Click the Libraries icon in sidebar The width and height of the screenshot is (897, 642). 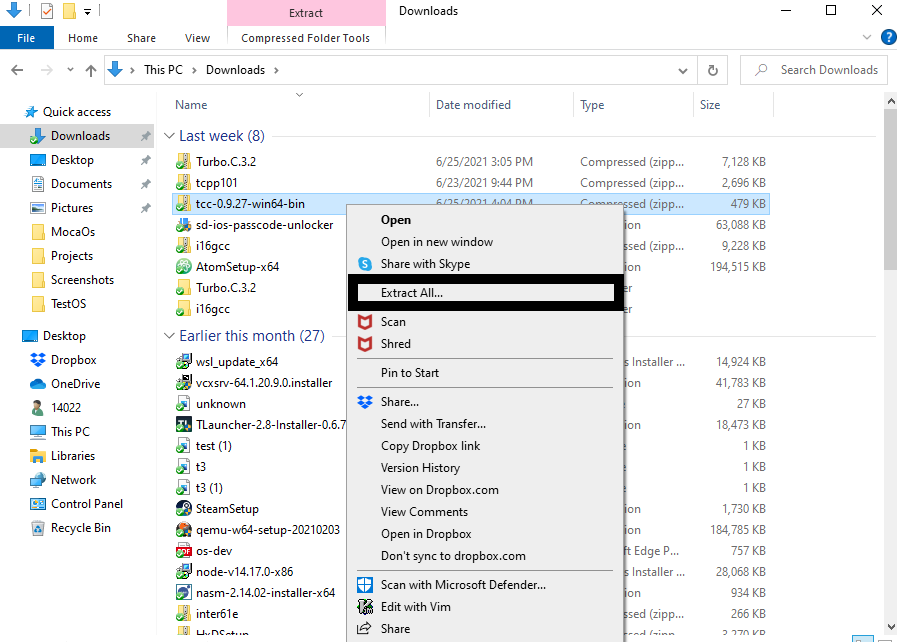(38, 456)
